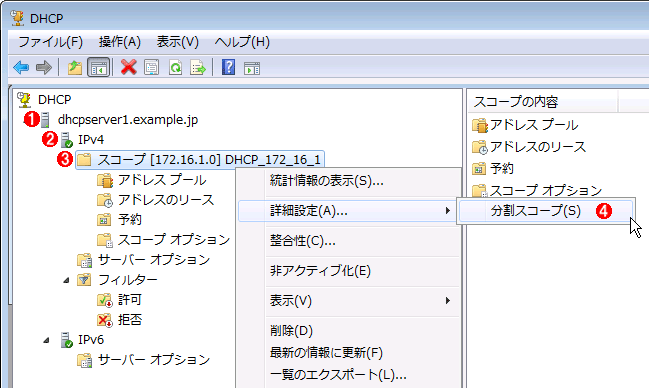
Task: Click the スコープ オプション icon in the tree
Action: click(x=105, y=240)
